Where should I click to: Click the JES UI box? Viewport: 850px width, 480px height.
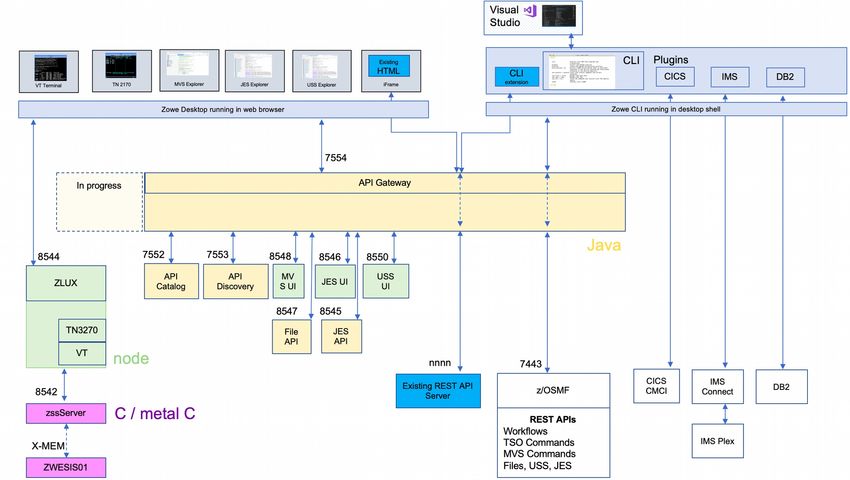tap(335, 281)
